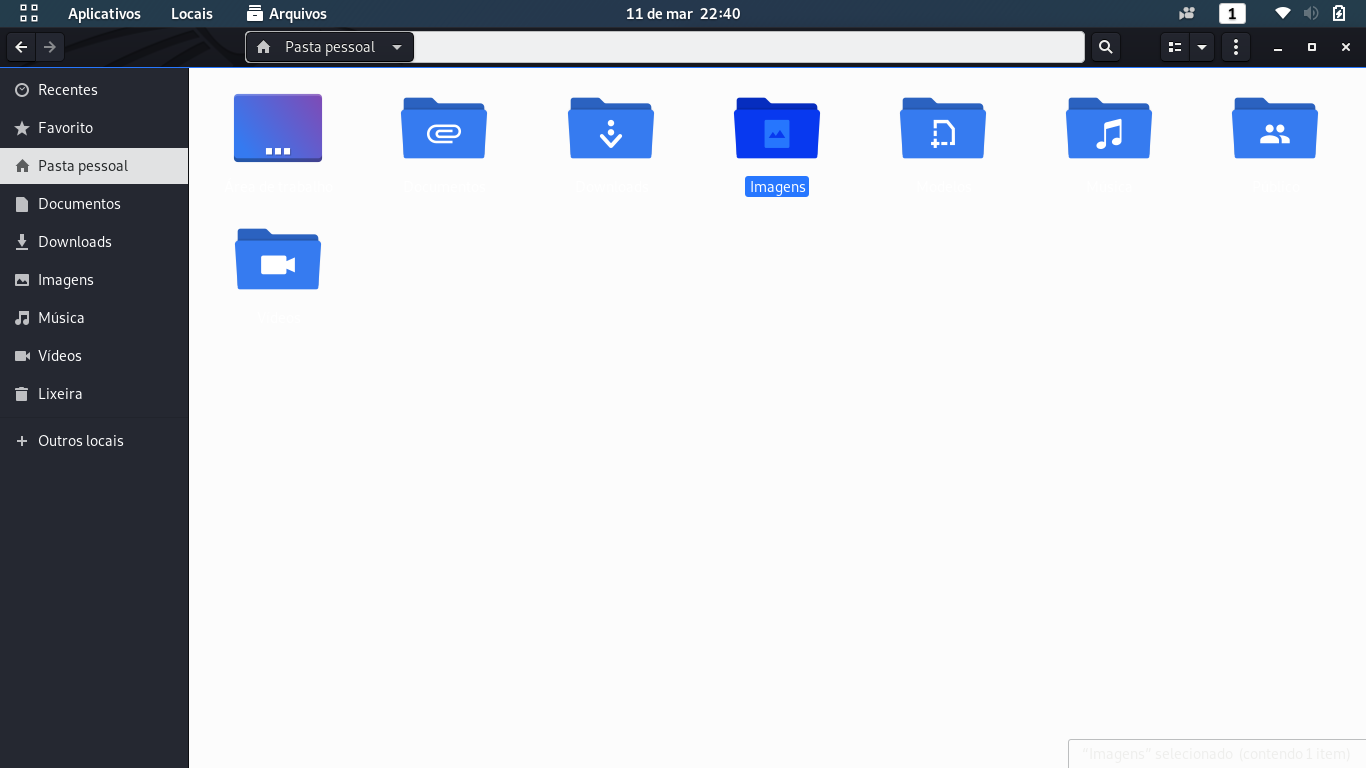Open Recentes in the sidebar
Image resolution: width=1366 pixels, height=768 pixels.
(94, 90)
